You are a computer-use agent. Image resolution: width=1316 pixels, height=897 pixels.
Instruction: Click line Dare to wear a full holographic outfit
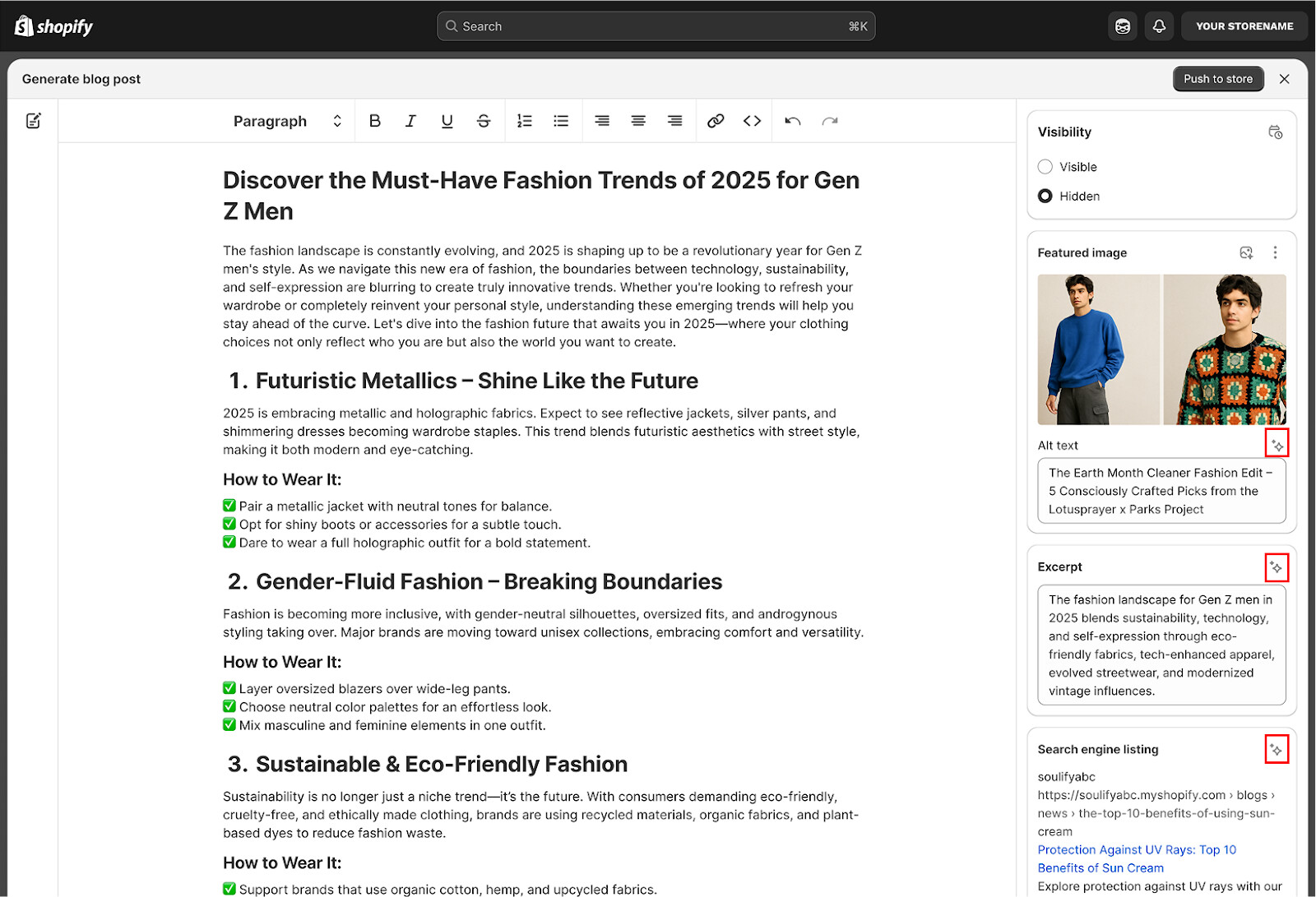pyautogui.click(x=406, y=543)
